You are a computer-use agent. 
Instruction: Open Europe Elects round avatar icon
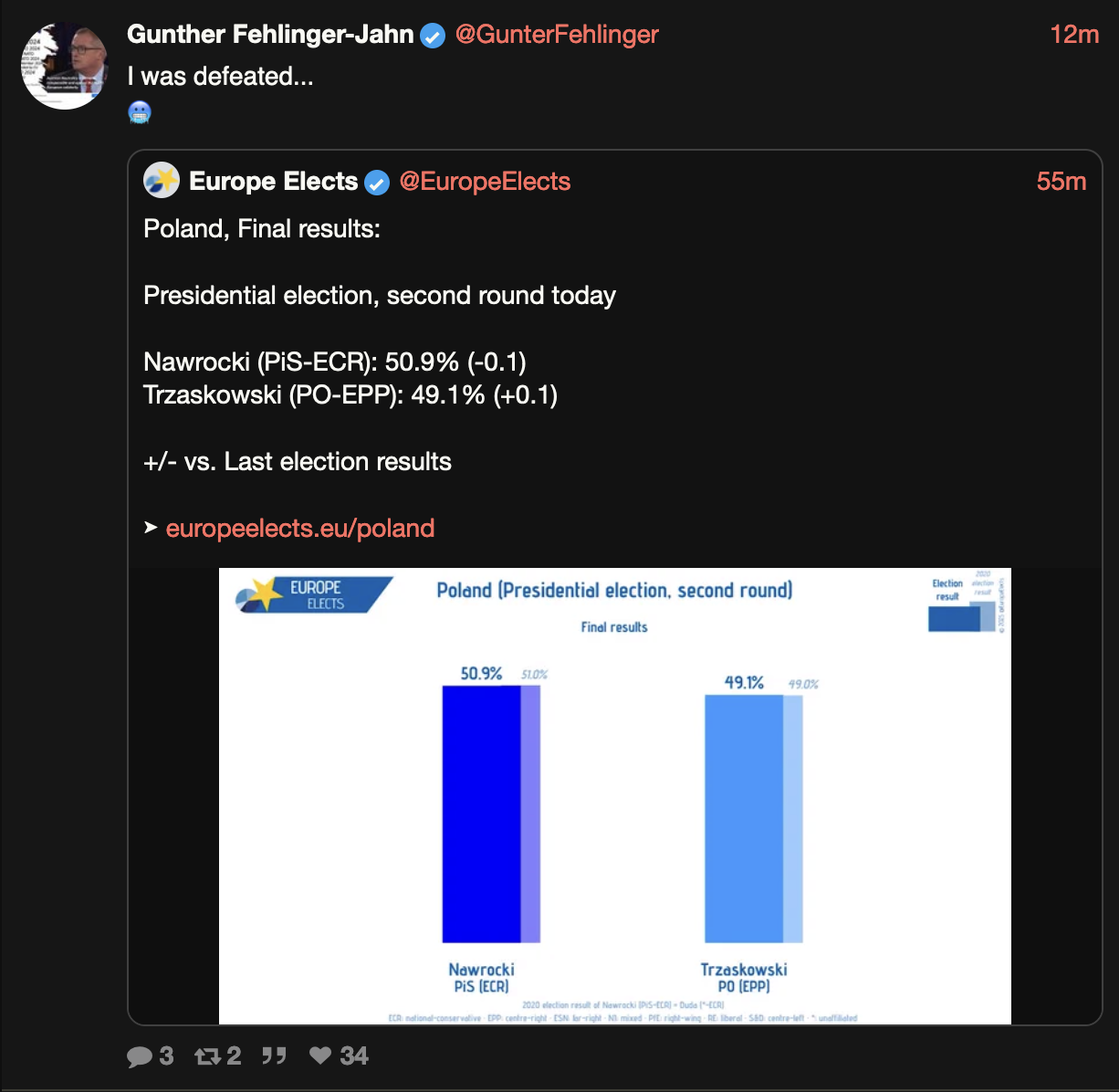162,180
